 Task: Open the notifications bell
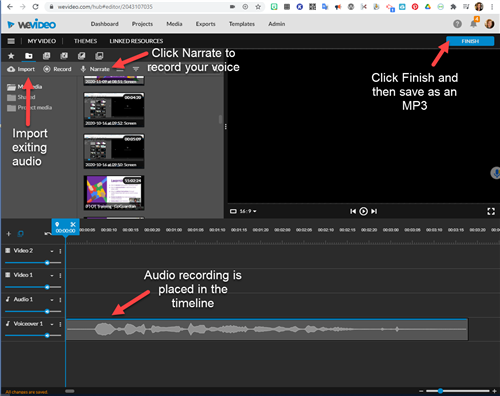pos(473,24)
